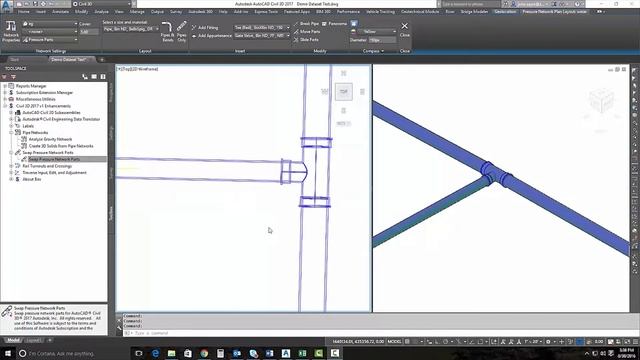Click the Toolspace panorama display icon
This screenshot has width=640, height=360.
pyautogui.click(x=94, y=77)
